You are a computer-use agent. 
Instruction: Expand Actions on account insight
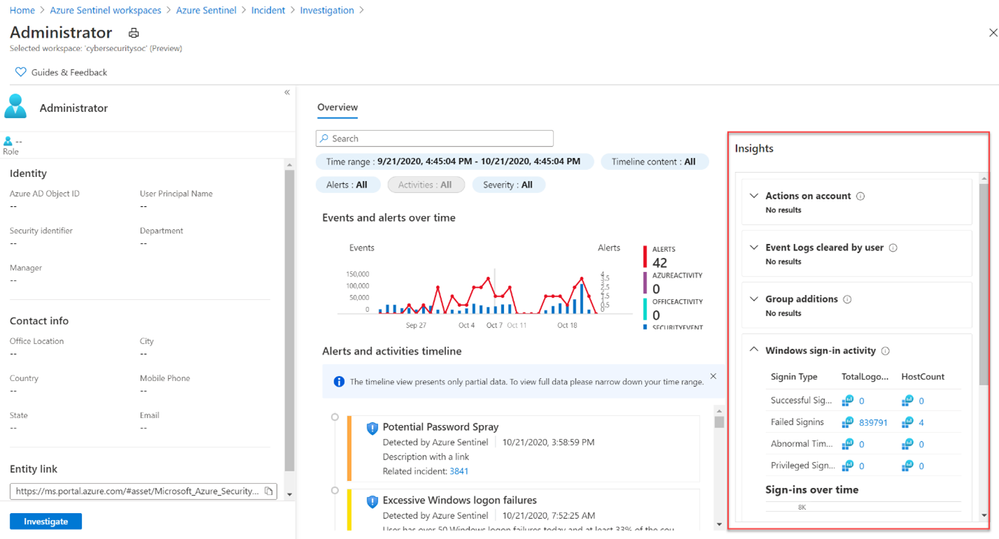coord(754,196)
